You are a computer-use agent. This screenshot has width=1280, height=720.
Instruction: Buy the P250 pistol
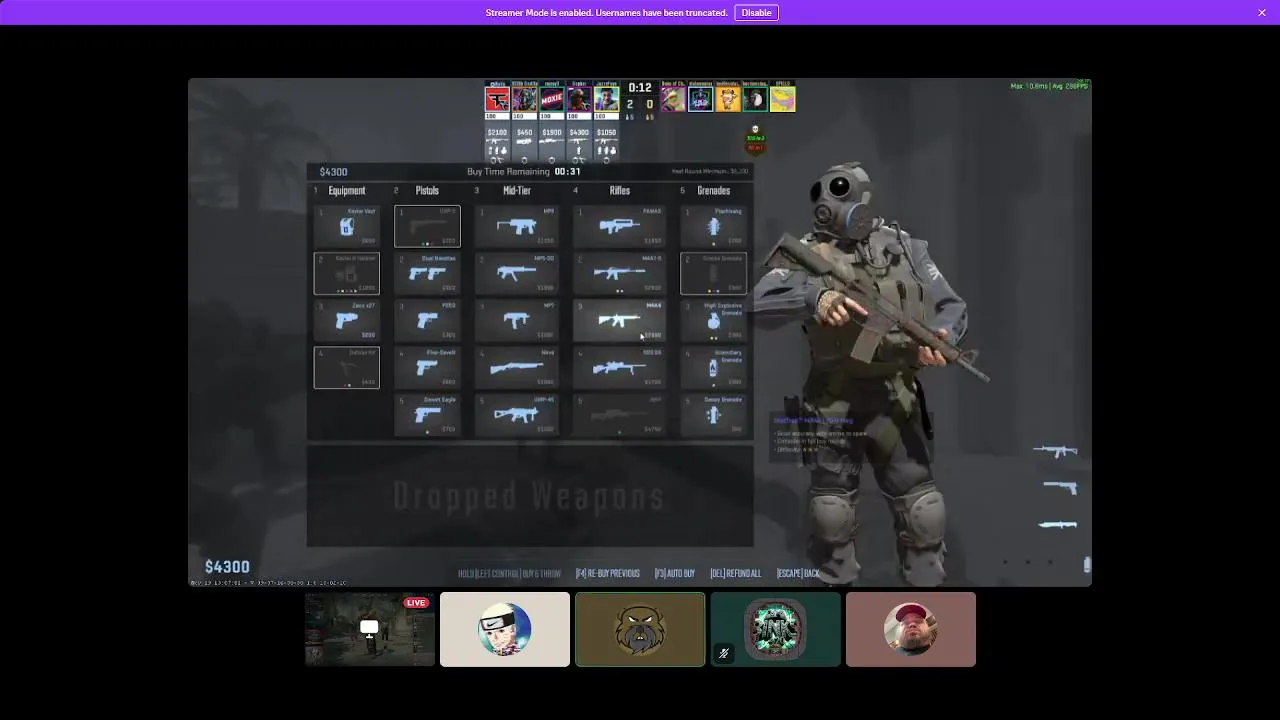pos(427,320)
